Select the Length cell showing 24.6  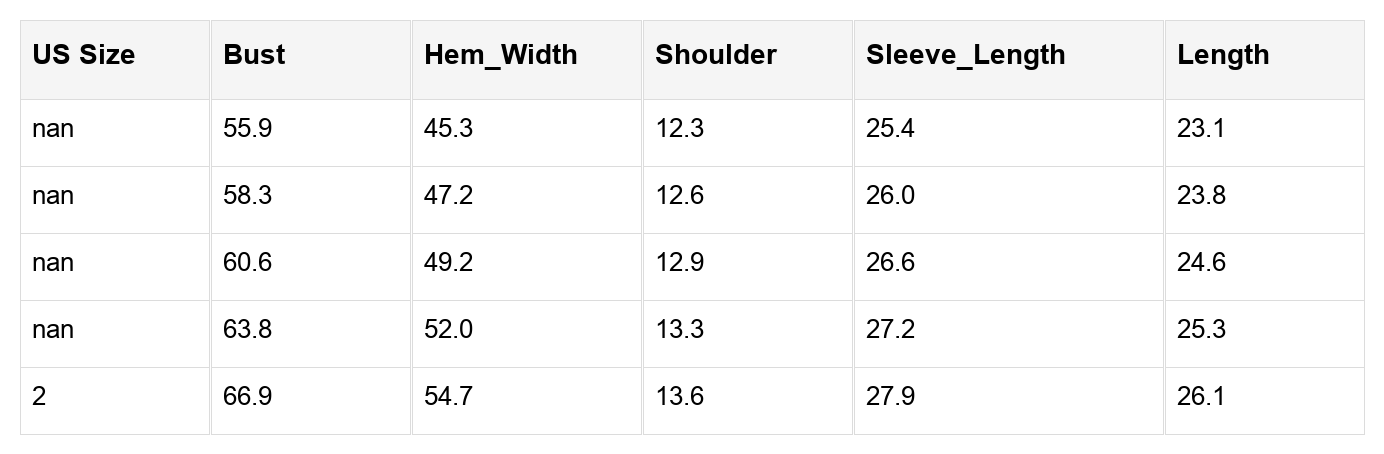1201,262
